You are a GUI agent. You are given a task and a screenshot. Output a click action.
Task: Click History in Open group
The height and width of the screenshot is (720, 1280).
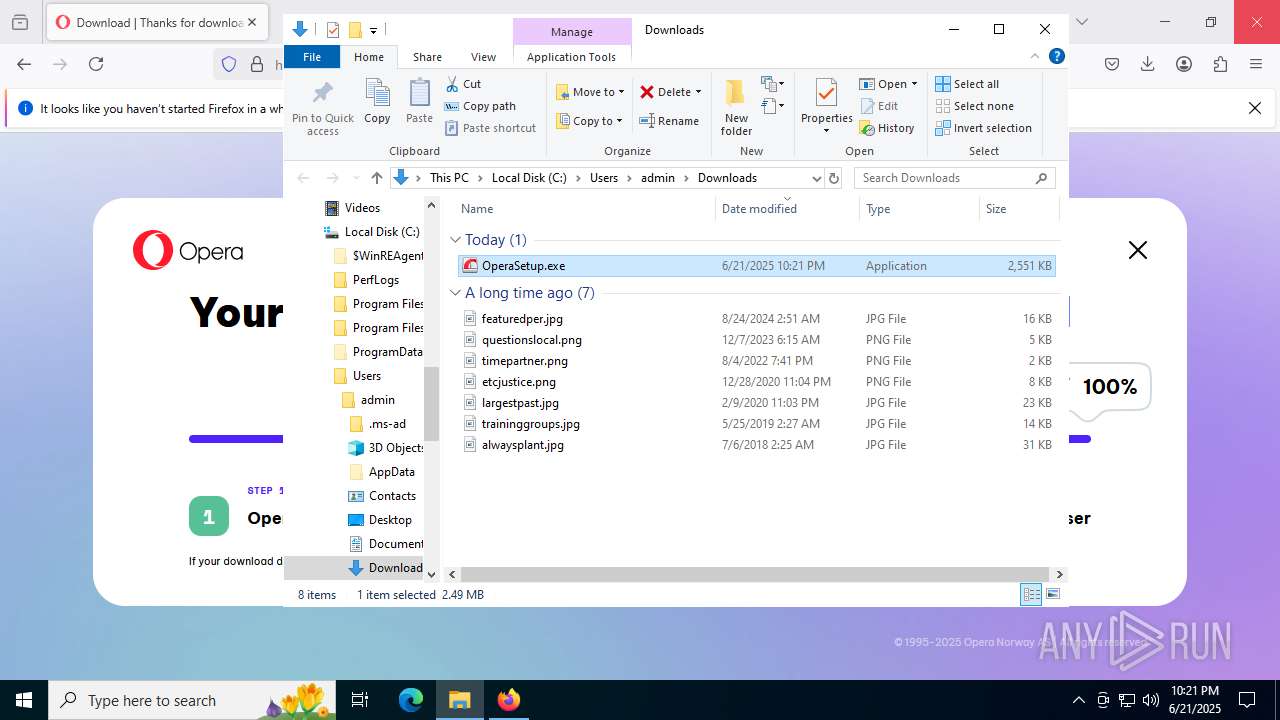887,128
